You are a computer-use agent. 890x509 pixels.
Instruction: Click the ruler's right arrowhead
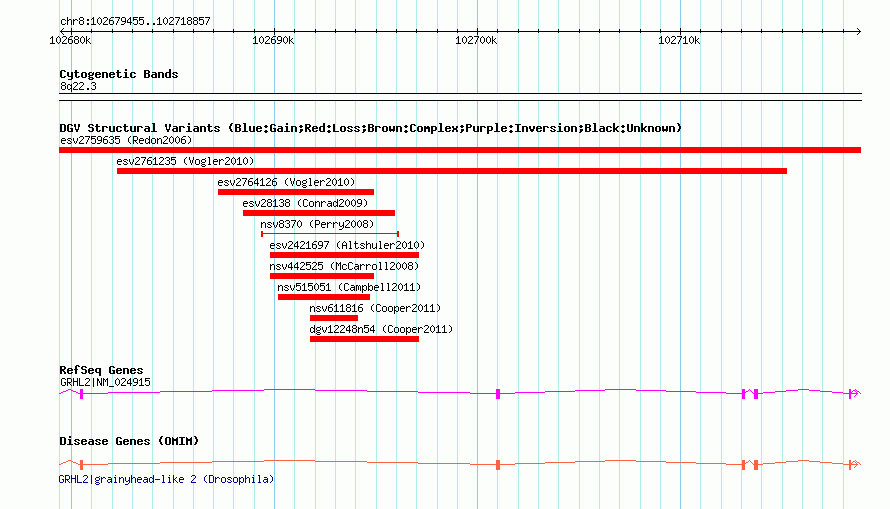coord(858,31)
